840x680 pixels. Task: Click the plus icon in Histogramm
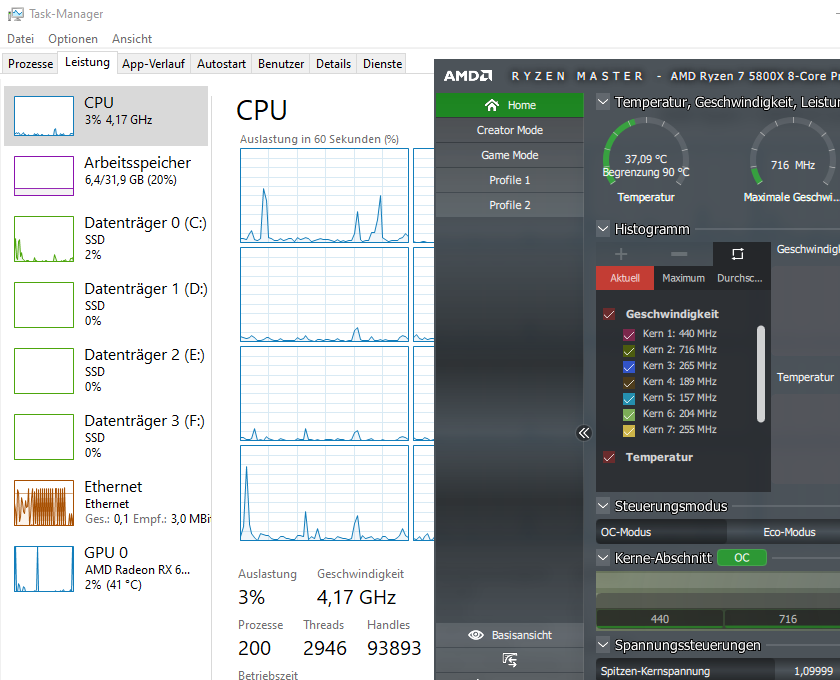(621, 254)
